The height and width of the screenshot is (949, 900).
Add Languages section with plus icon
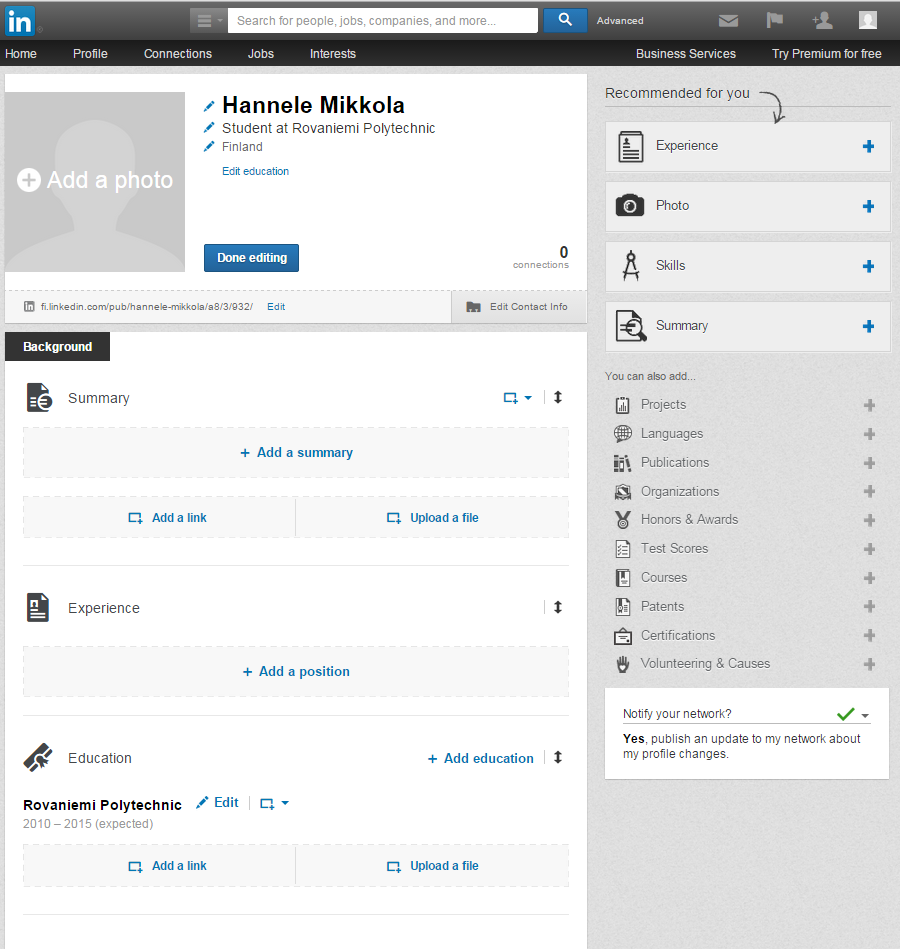click(x=870, y=434)
